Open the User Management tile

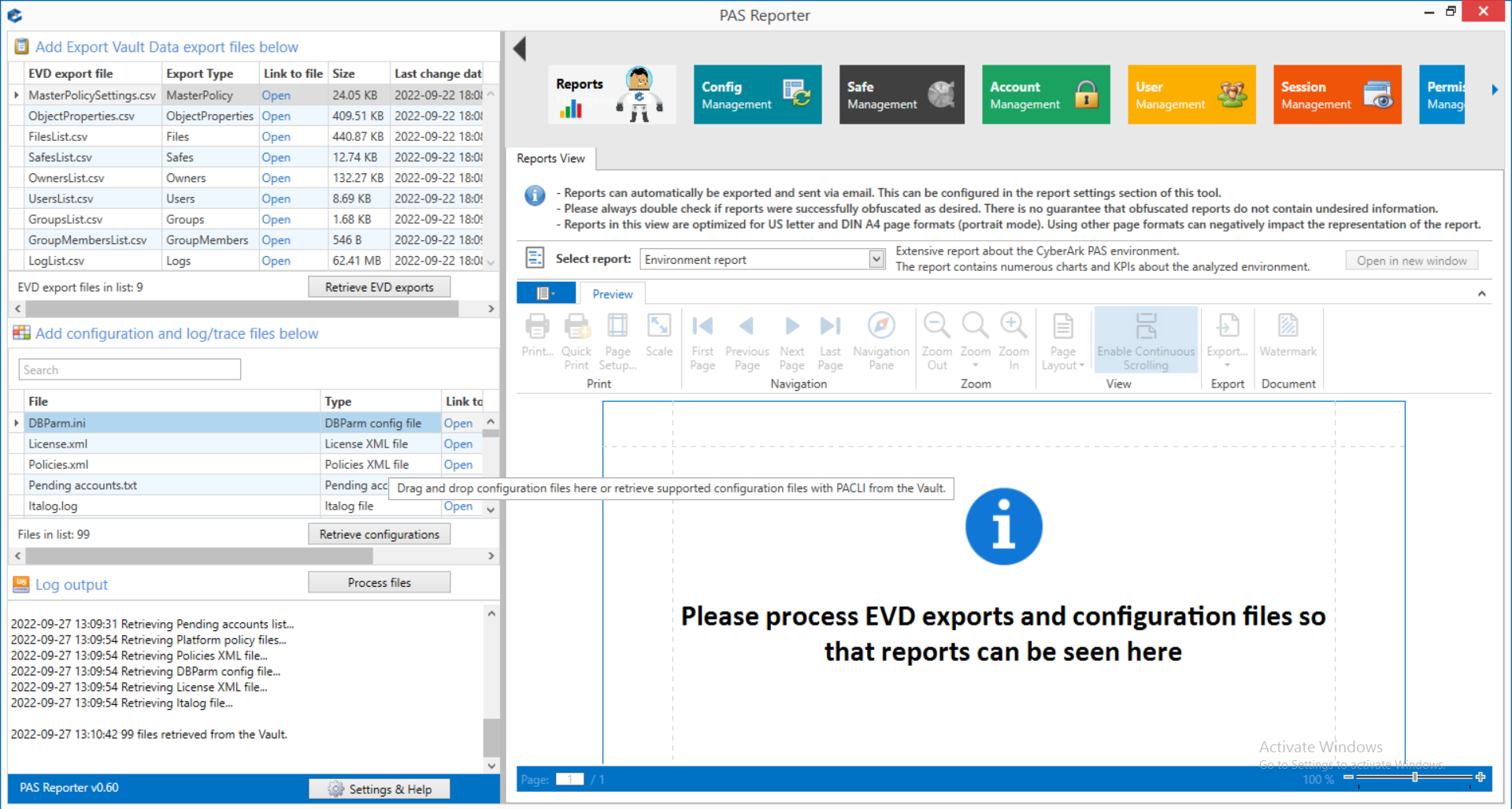click(x=1191, y=95)
